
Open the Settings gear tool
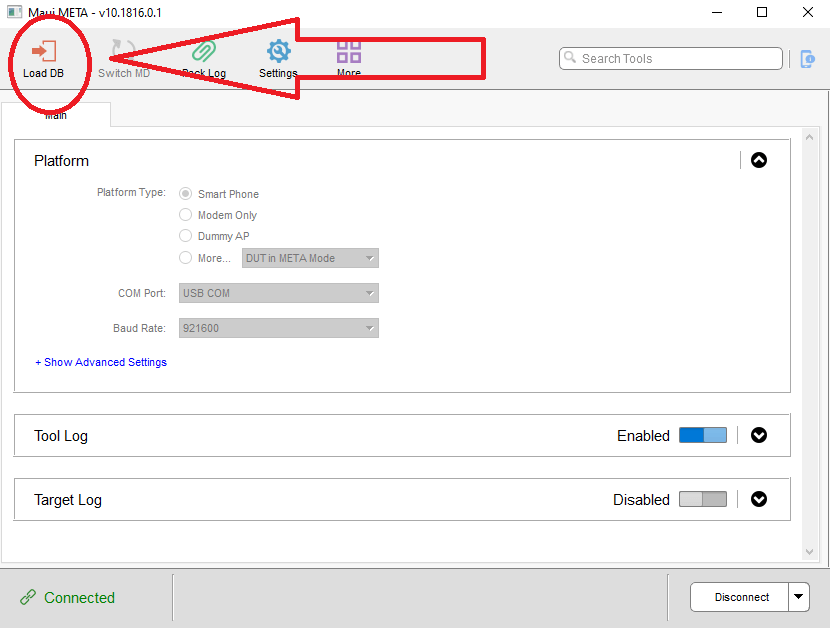pyautogui.click(x=278, y=60)
